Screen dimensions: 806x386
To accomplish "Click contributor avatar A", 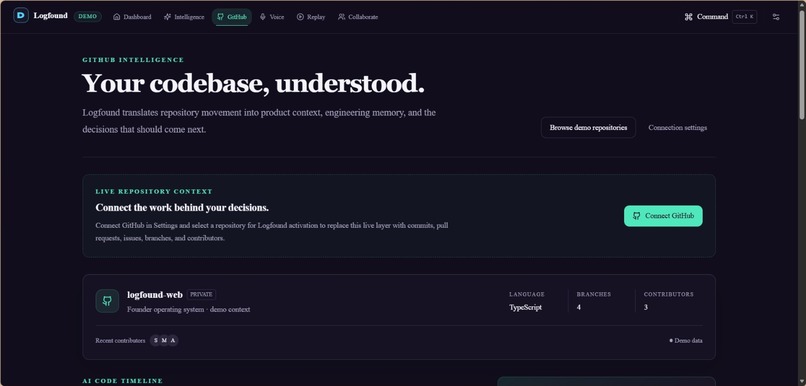I will 173,340.
